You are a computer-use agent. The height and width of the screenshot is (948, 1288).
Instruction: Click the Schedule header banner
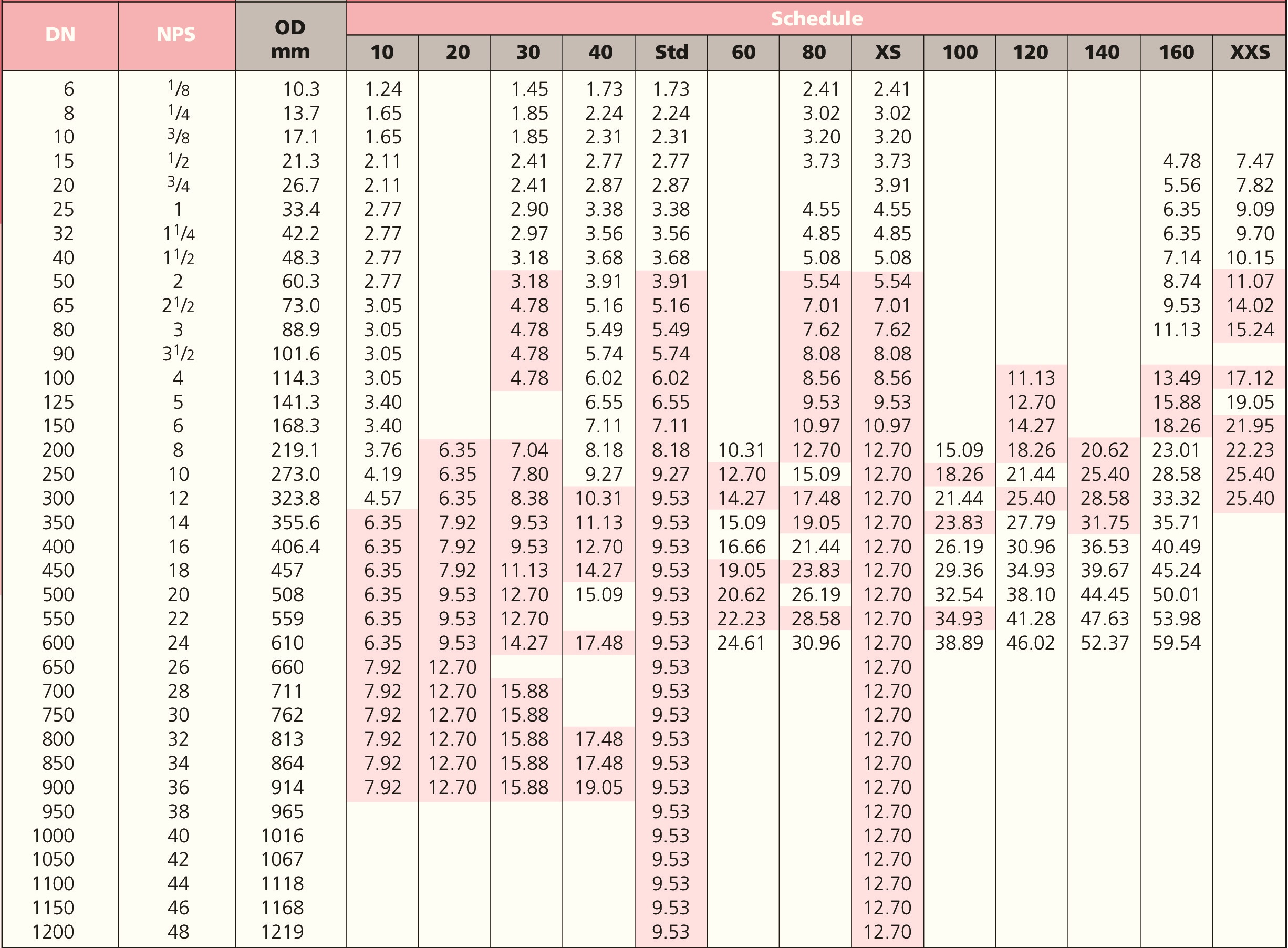point(816,18)
